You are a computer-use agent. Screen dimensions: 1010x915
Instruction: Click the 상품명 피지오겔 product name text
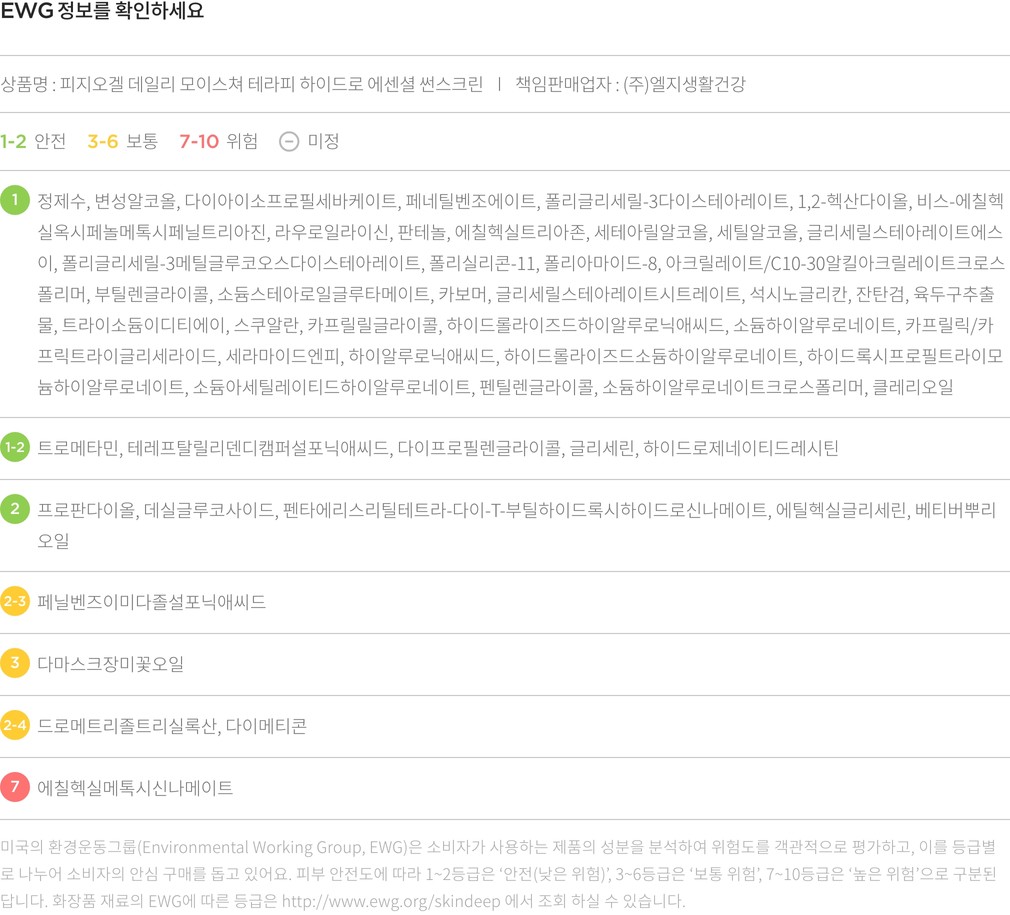pyautogui.click(x=242, y=84)
